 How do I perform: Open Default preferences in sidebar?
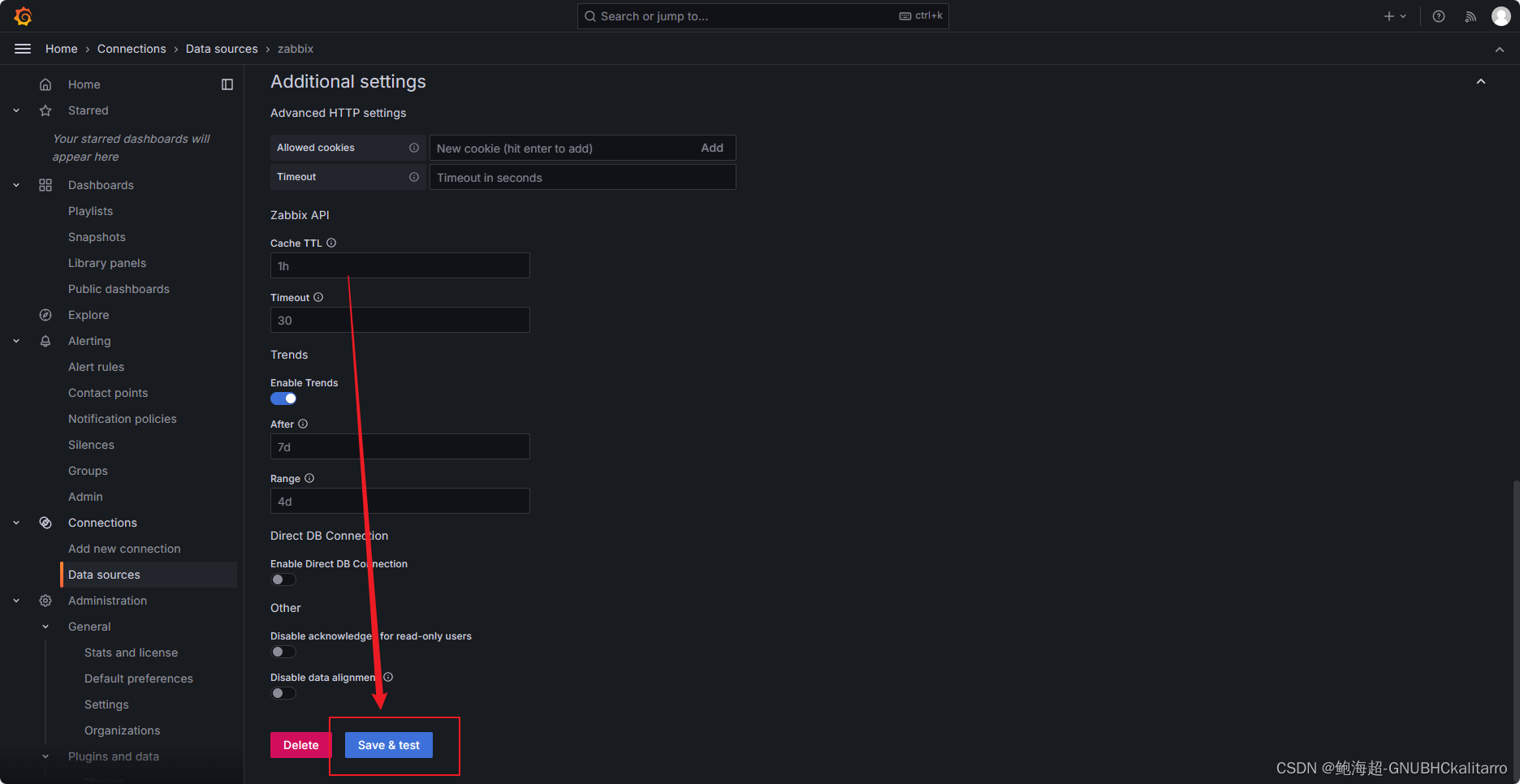tap(139, 678)
